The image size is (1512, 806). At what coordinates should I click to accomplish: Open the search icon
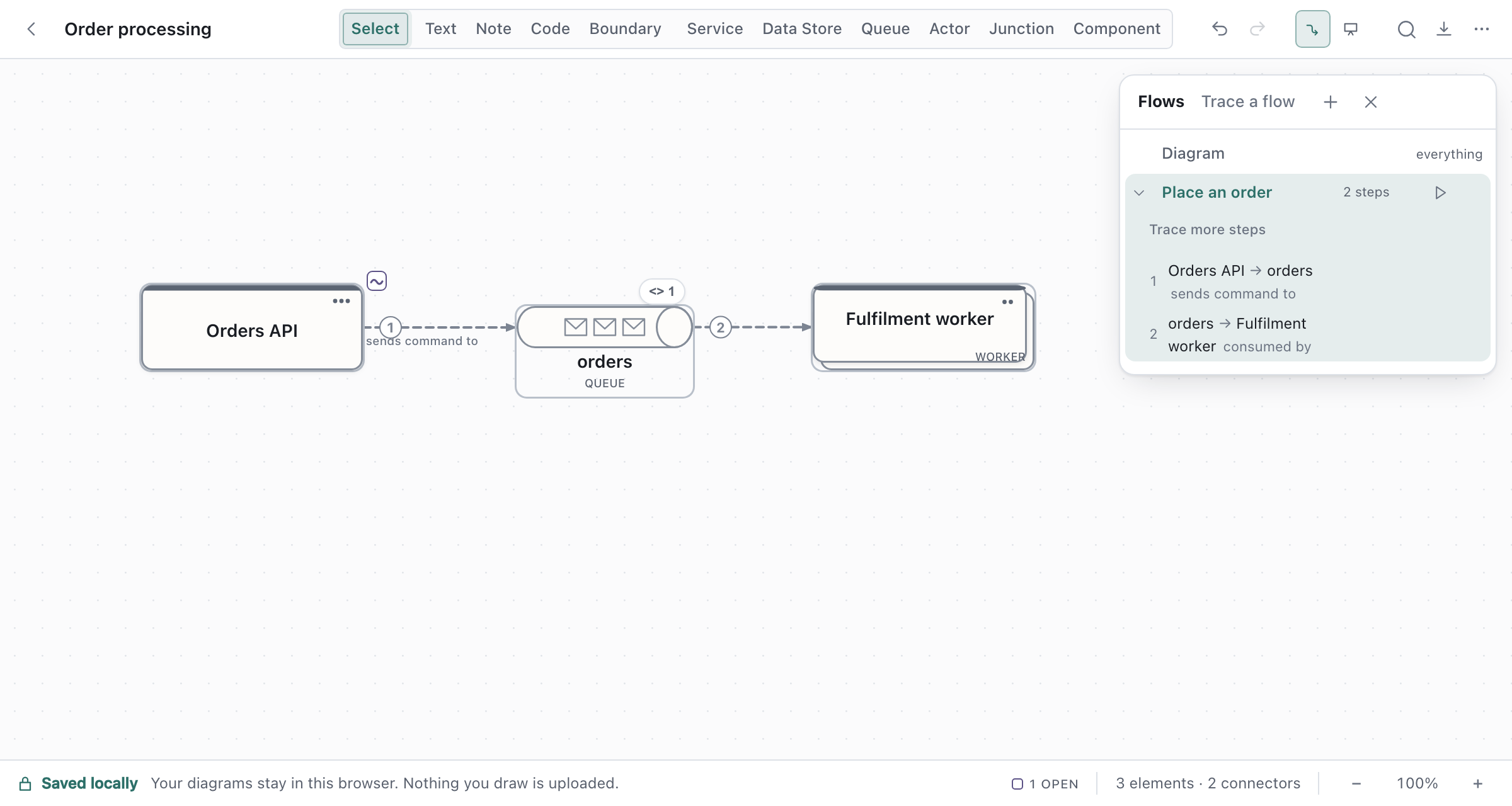pyautogui.click(x=1406, y=29)
